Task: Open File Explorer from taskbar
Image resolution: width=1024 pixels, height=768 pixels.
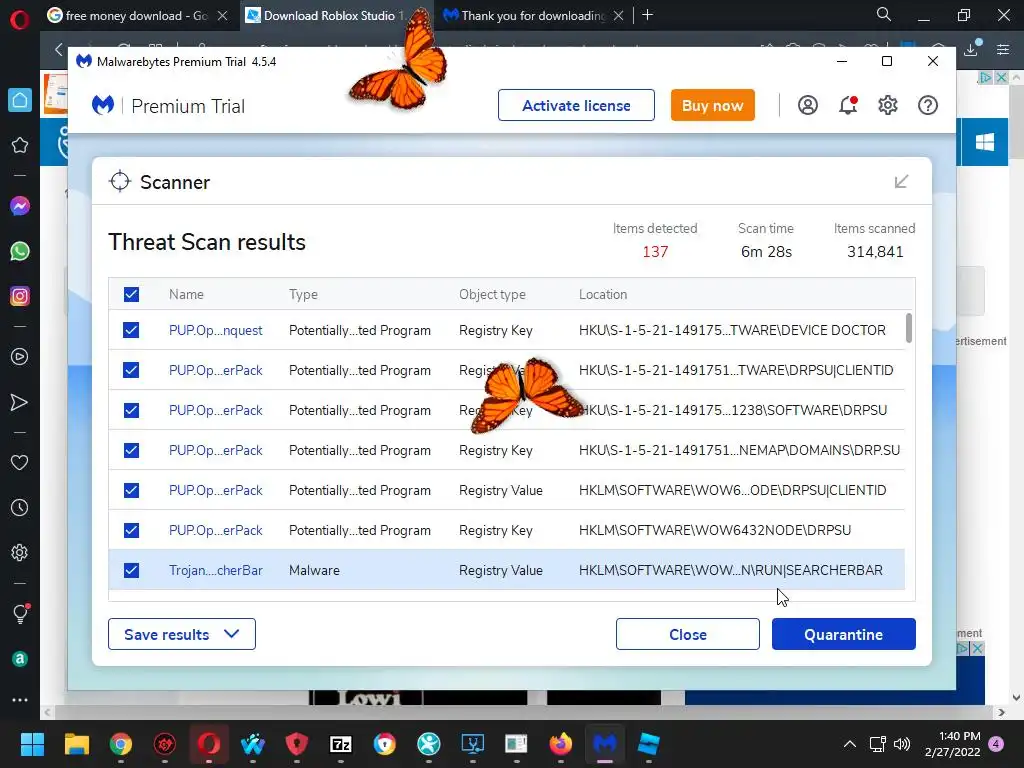Action: pos(76,744)
